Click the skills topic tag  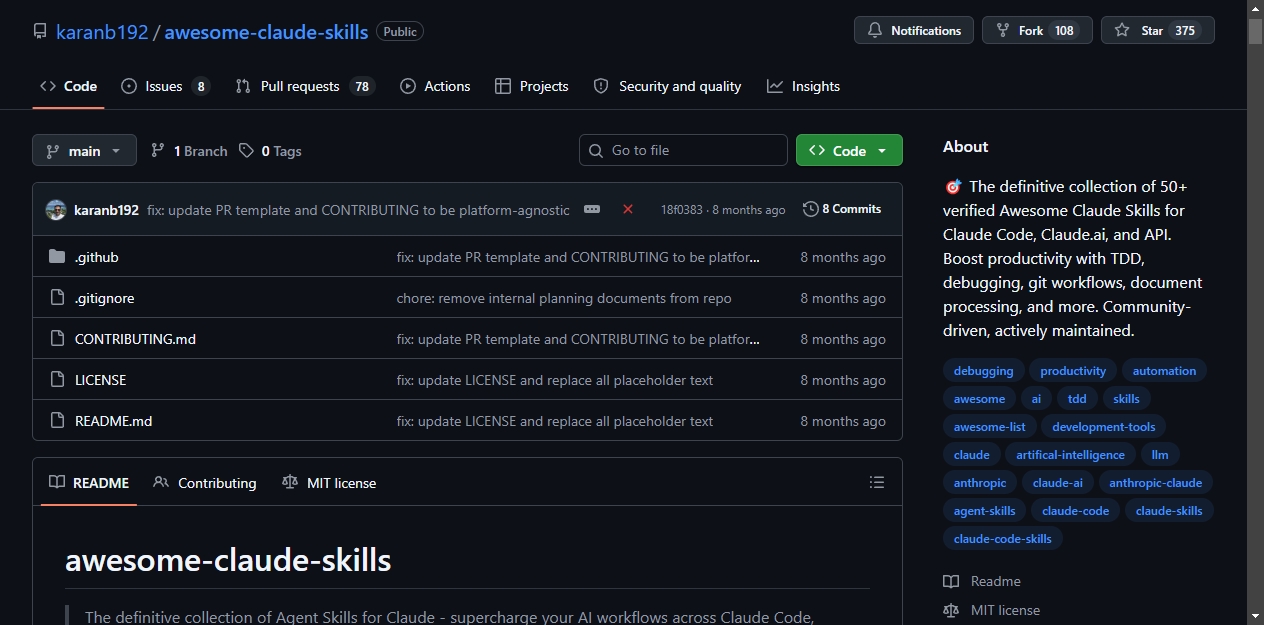pos(1126,399)
